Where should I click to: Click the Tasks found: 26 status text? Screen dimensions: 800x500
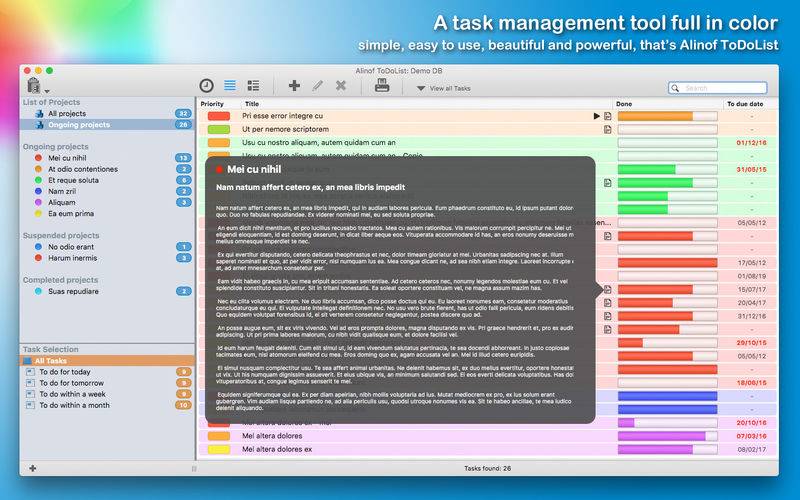pyautogui.click(x=487, y=468)
